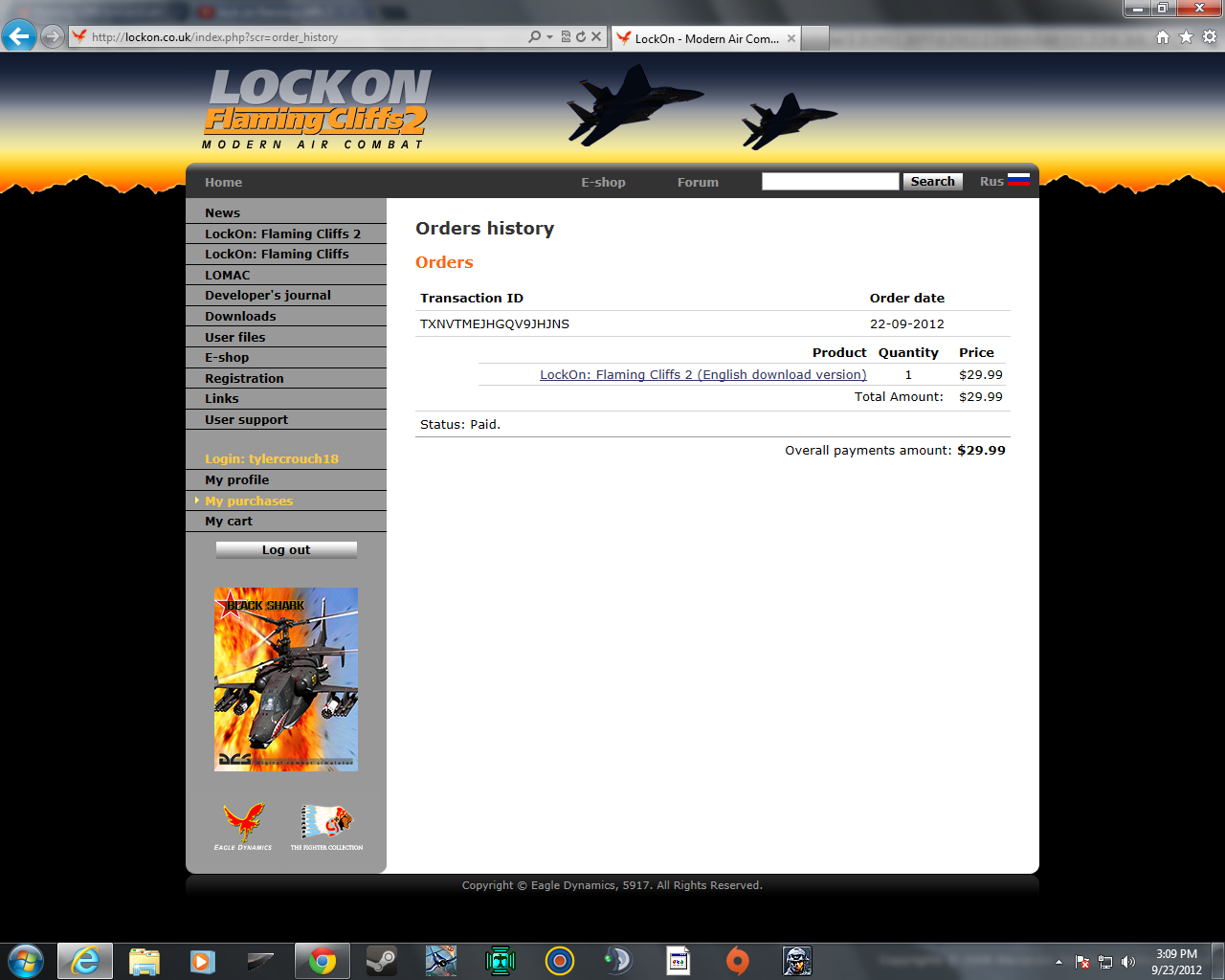Open the address bar dropdown arrow

tap(549, 36)
